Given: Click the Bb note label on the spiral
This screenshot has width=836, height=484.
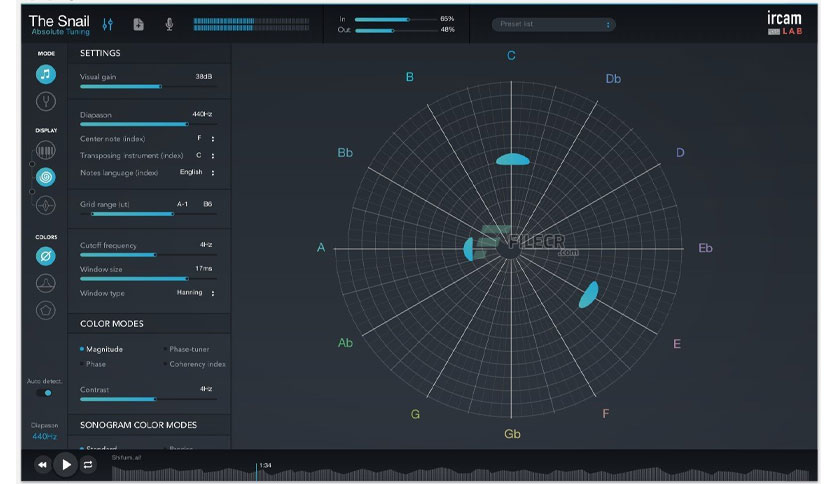Looking at the screenshot, I should tap(345, 153).
